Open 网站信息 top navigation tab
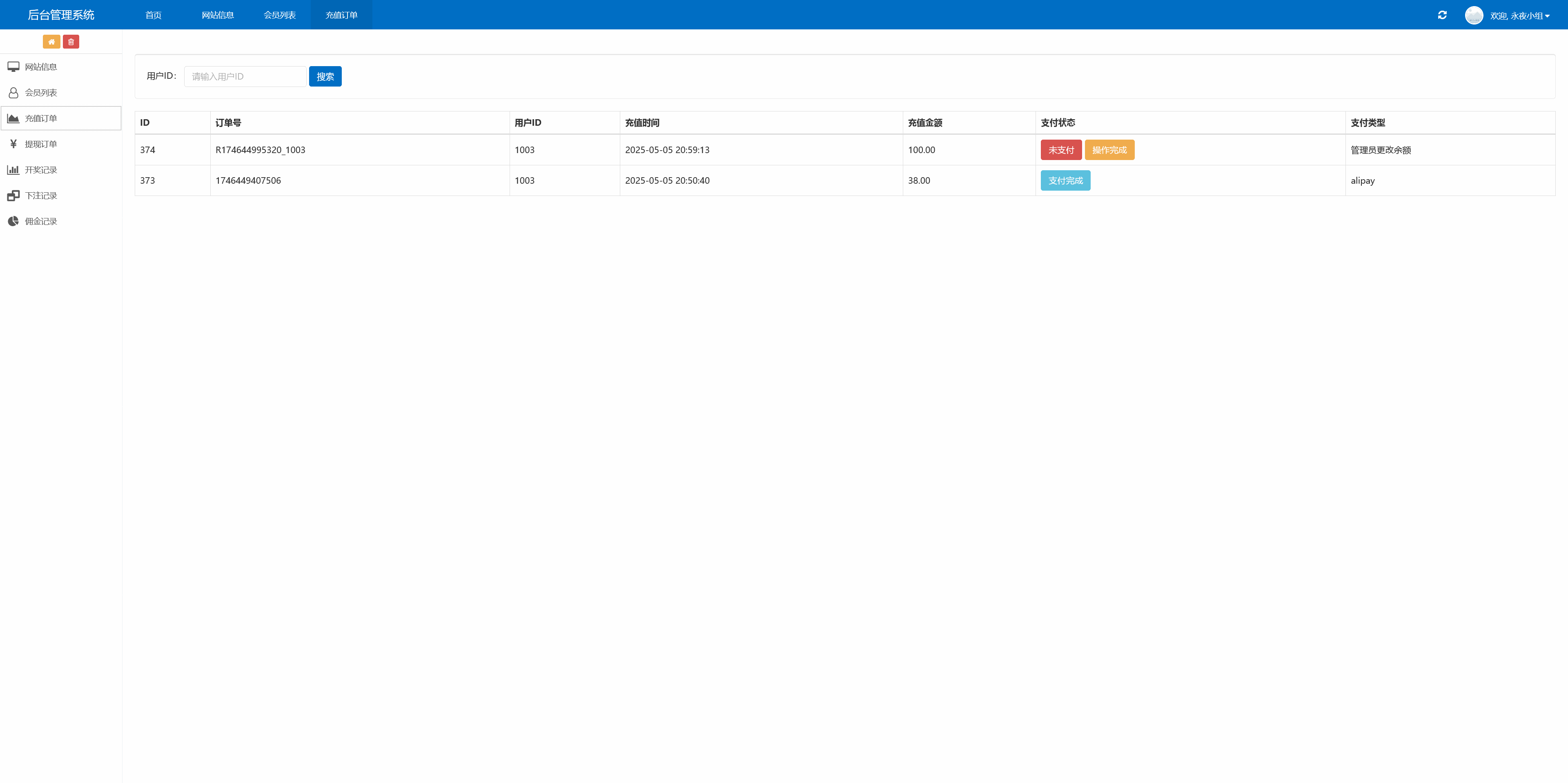This screenshot has height=783, width=1568. click(217, 15)
